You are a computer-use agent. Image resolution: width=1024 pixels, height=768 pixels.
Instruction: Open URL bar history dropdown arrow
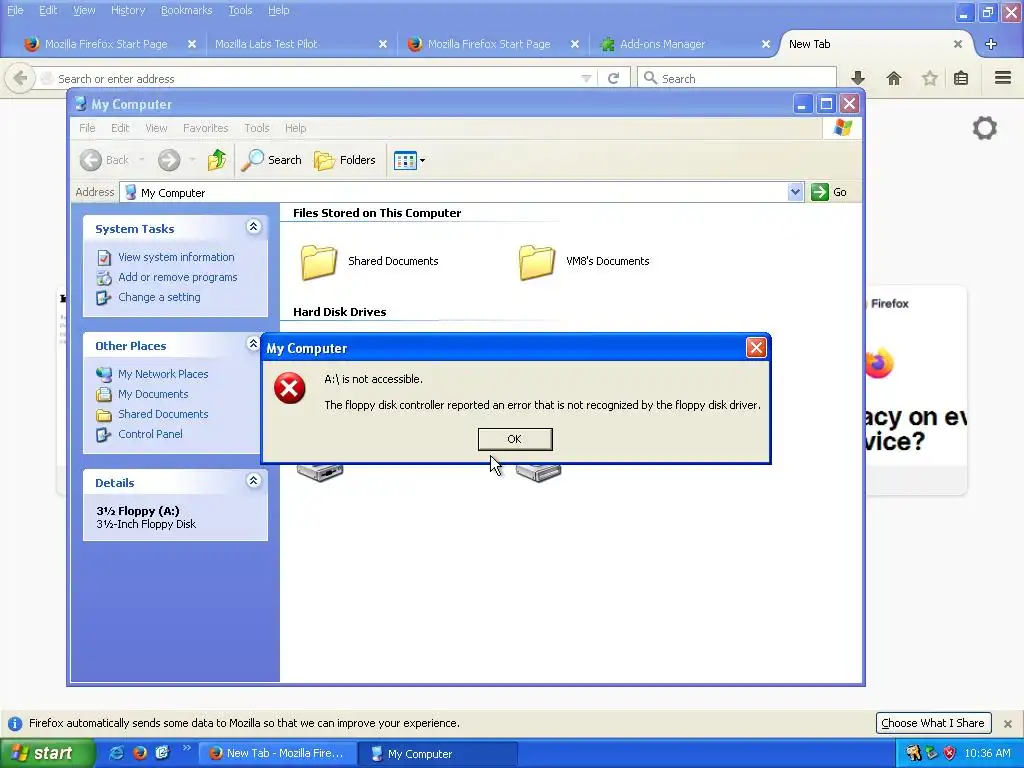(x=586, y=78)
